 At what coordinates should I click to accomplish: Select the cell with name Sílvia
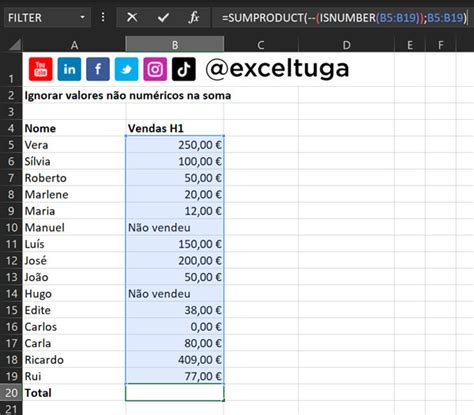pos(74,161)
